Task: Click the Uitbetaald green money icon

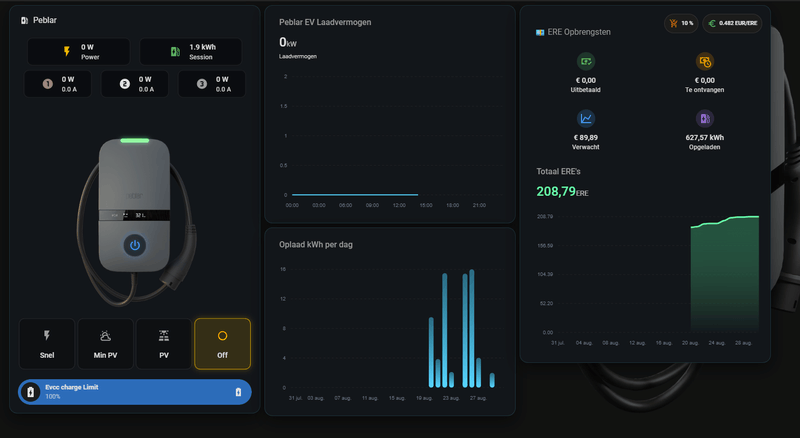Action: point(586,61)
